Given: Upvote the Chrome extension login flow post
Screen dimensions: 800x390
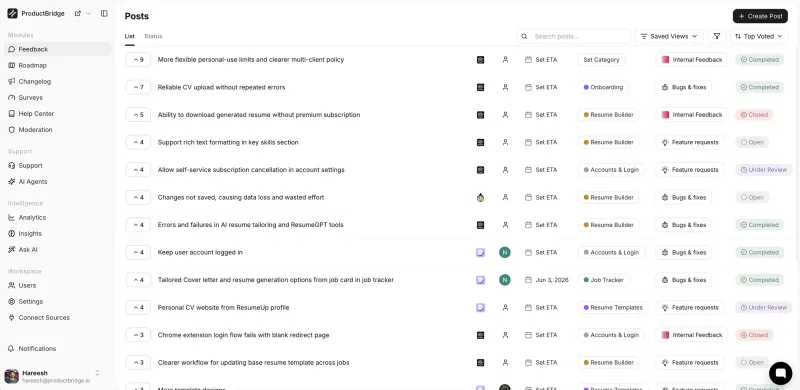Looking at the screenshot, I should [x=138, y=335].
